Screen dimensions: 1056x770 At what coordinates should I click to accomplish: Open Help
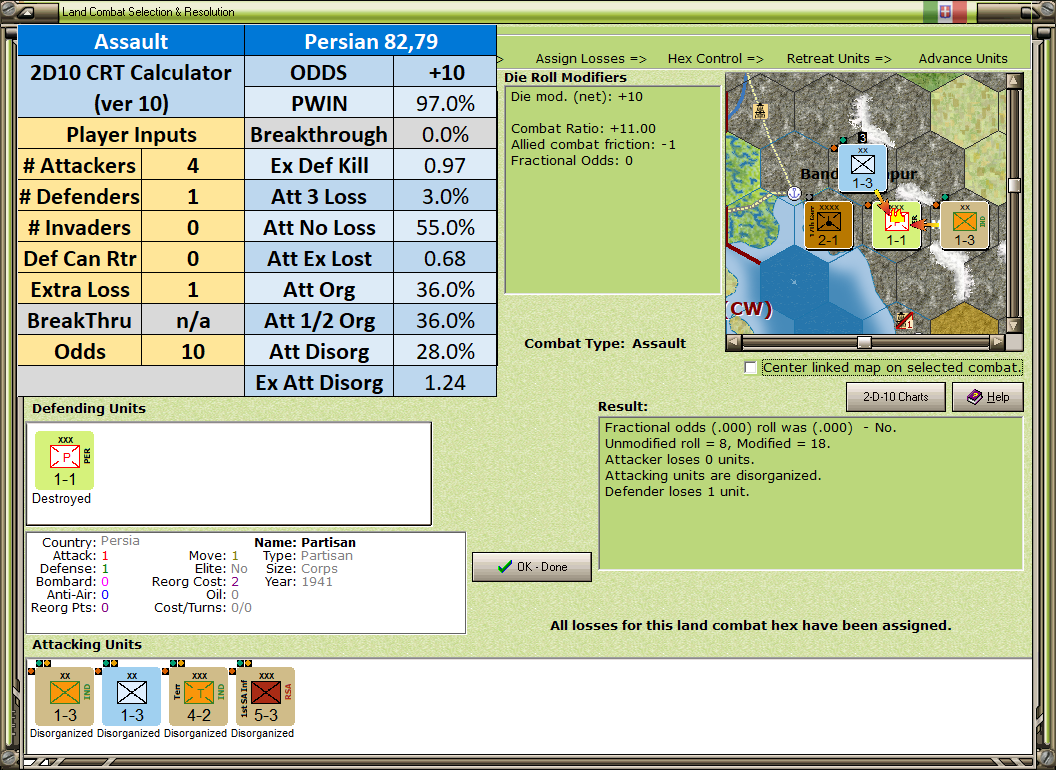[x=988, y=397]
